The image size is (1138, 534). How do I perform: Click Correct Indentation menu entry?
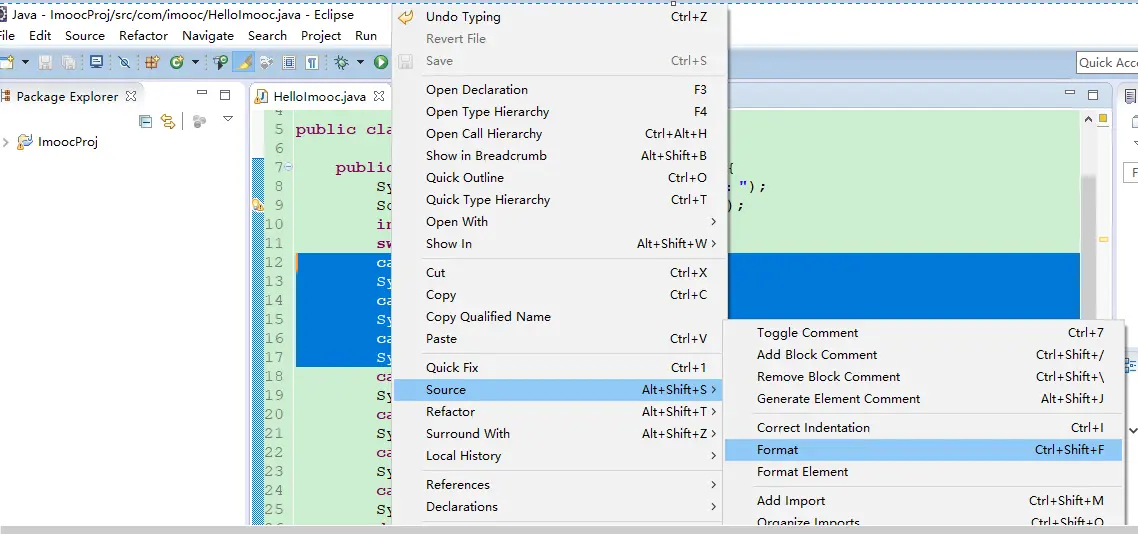pyautogui.click(x=813, y=428)
